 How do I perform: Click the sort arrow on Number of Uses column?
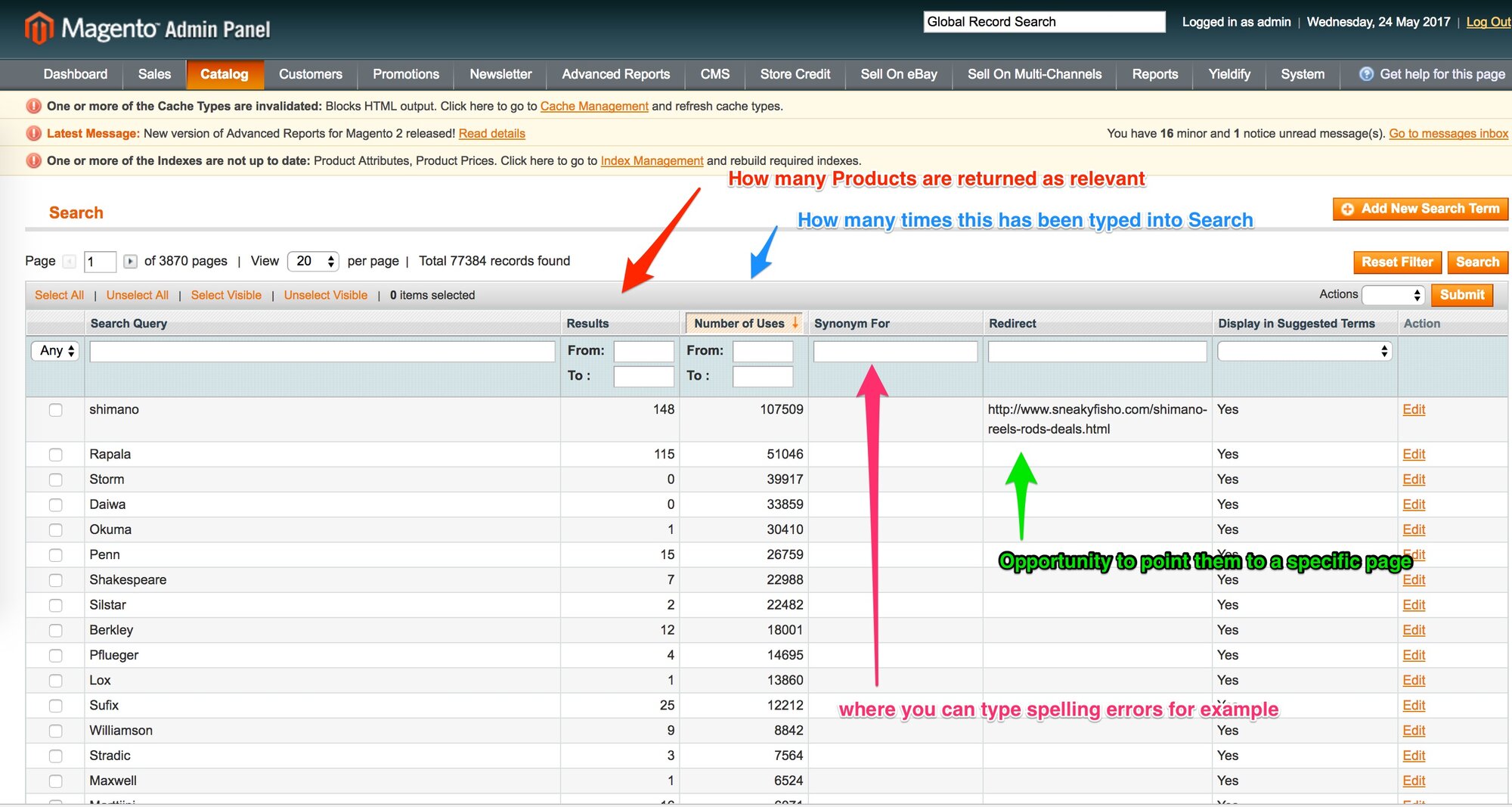795,323
